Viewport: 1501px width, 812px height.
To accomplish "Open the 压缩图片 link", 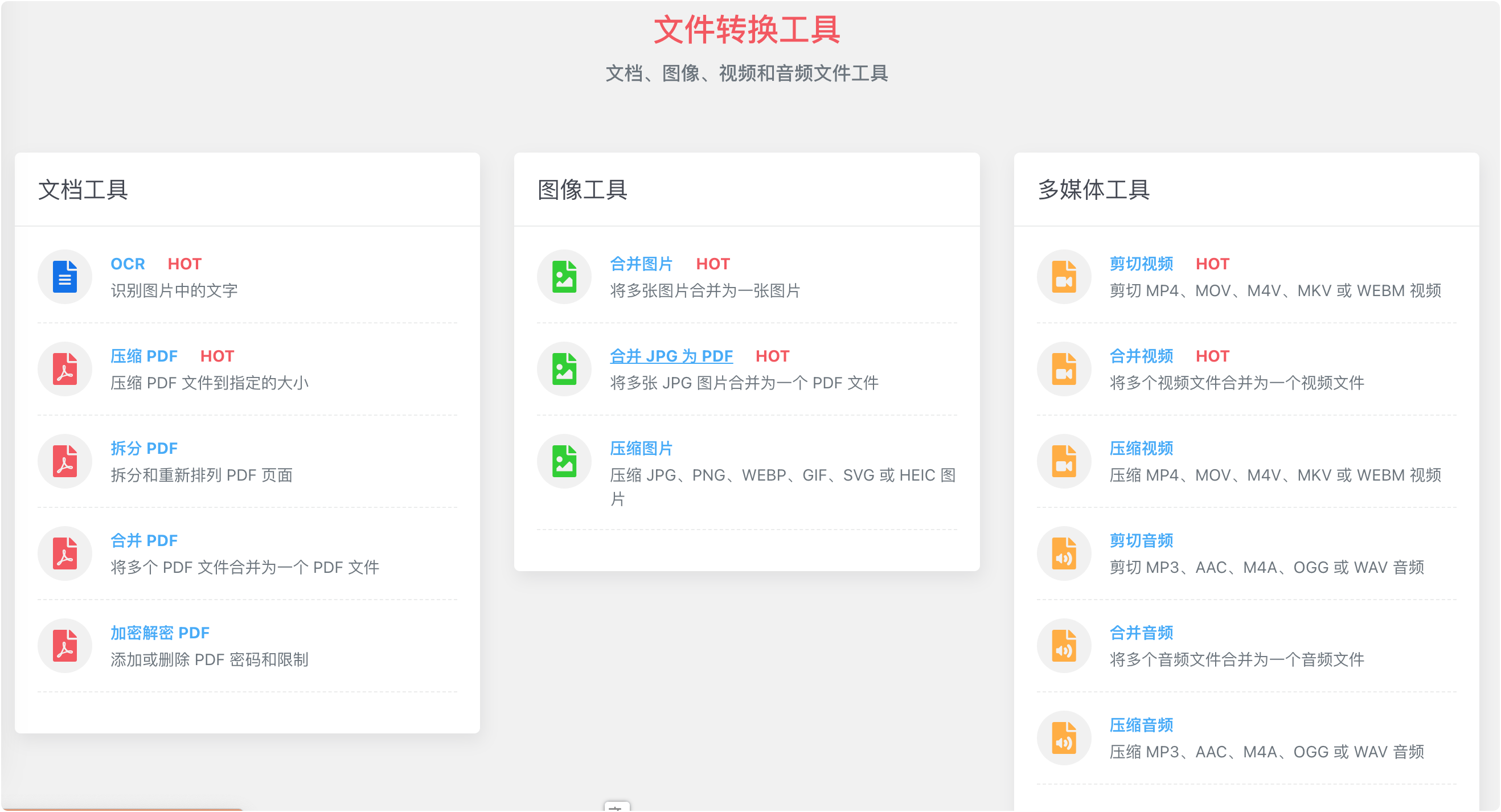I will pos(642,449).
